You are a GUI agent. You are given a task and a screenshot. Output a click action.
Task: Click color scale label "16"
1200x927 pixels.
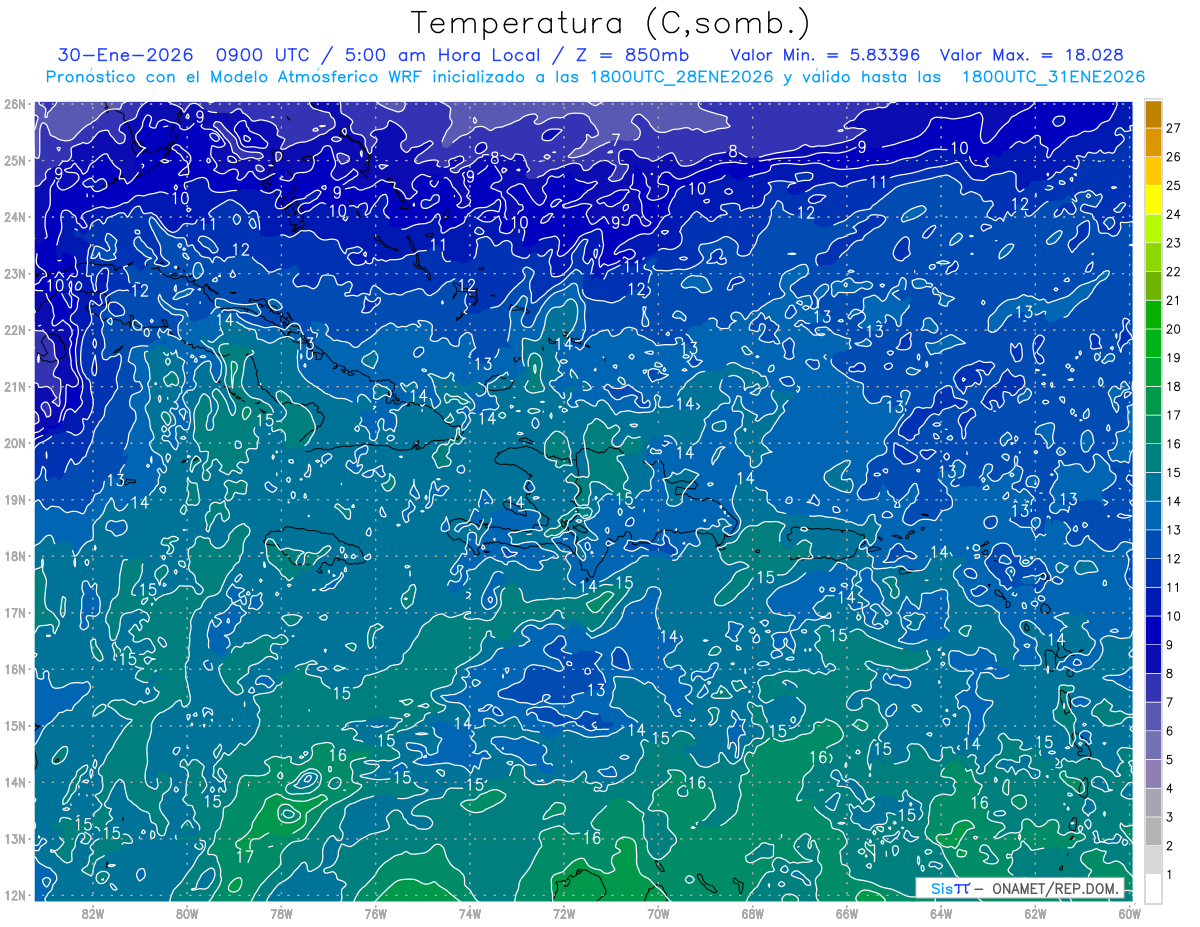pos(1174,444)
